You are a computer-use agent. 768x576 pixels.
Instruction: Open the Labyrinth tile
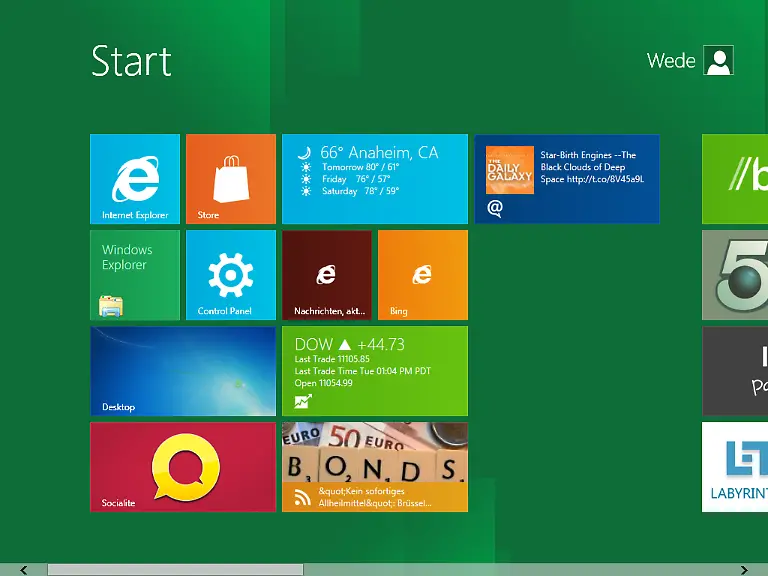[x=735, y=467]
